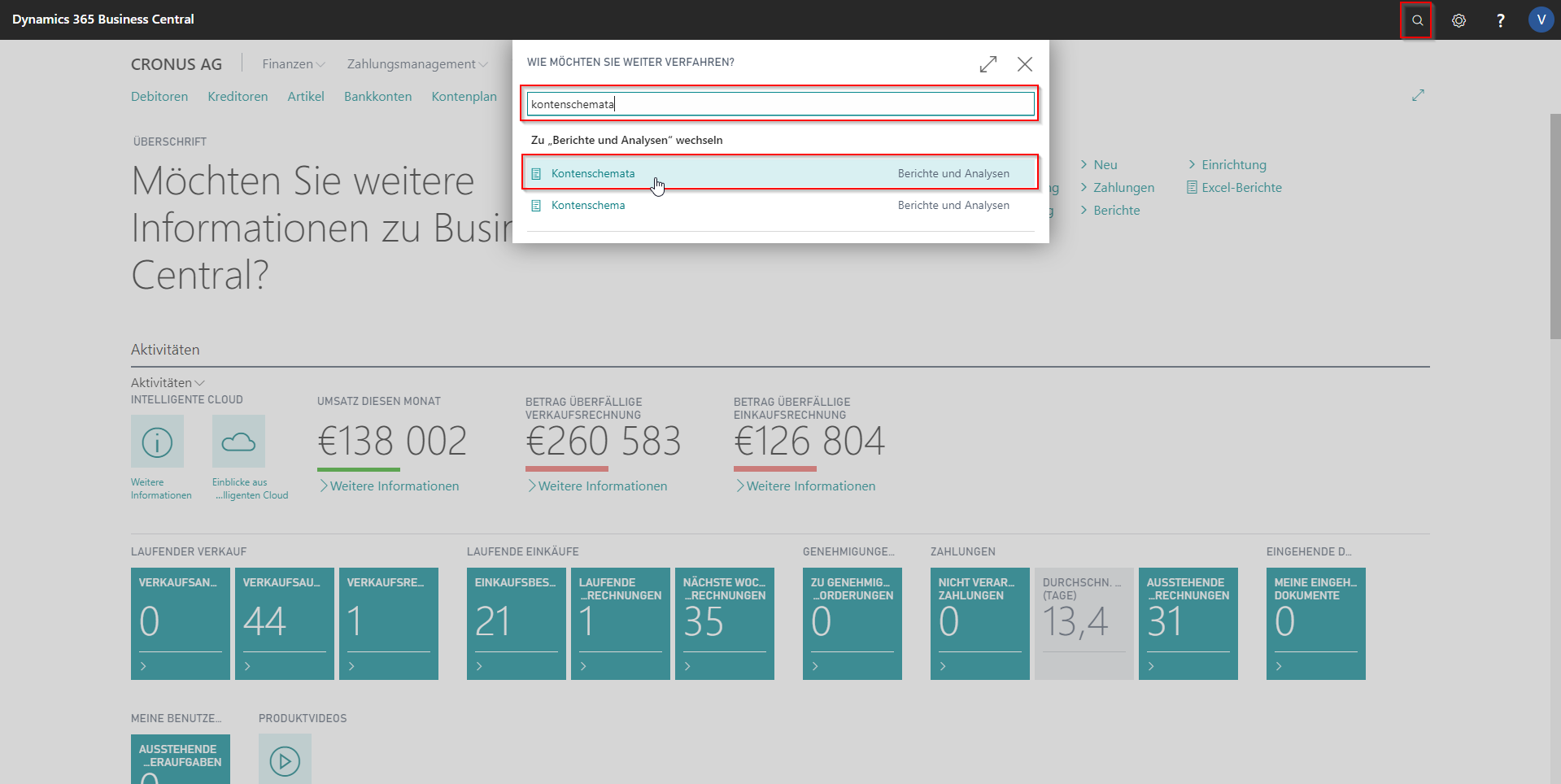
Task: Open Nicht verar... Zahlungen tile
Action: pyautogui.click(x=980, y=624)
